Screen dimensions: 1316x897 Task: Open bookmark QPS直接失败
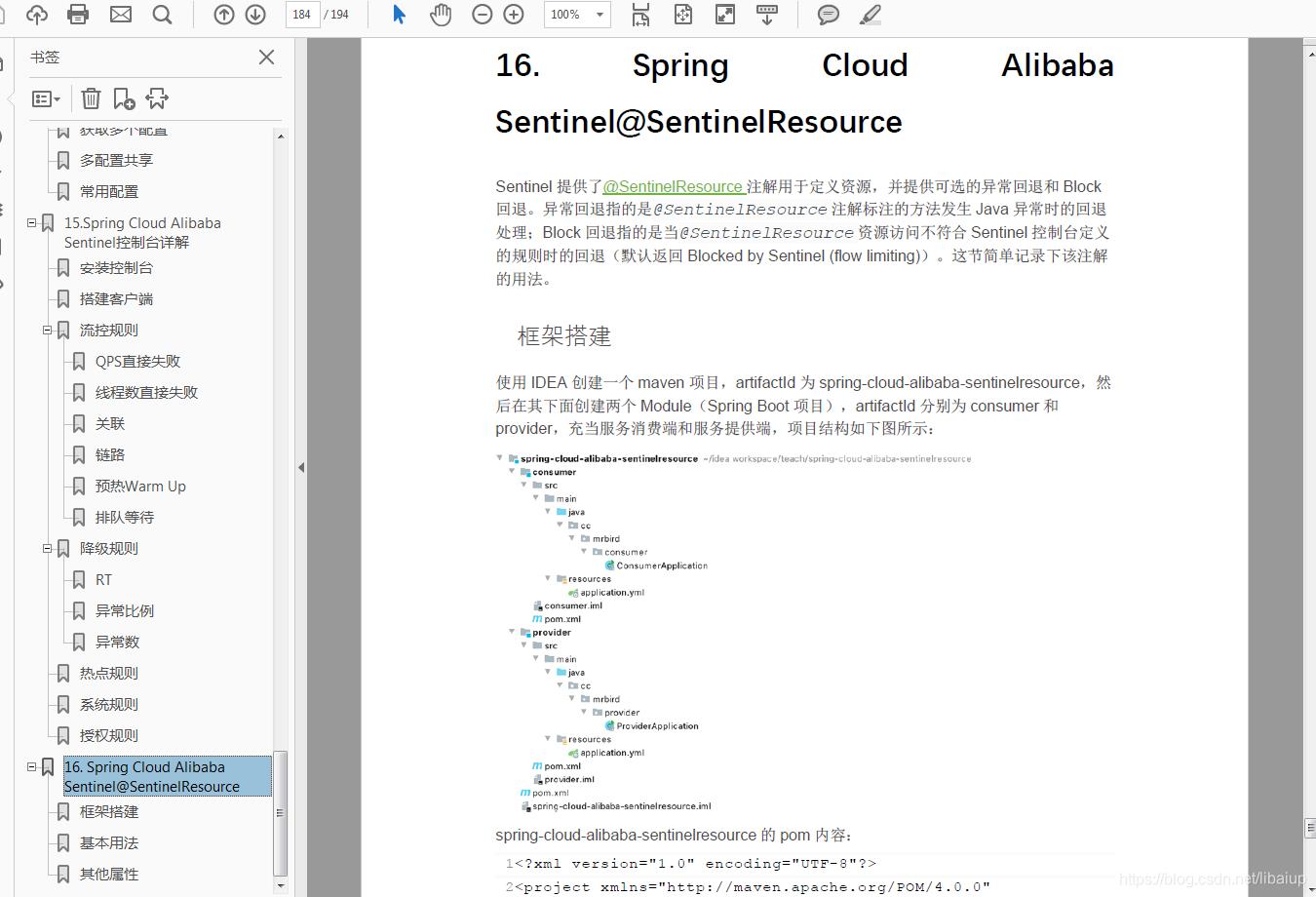click(137, 362)
